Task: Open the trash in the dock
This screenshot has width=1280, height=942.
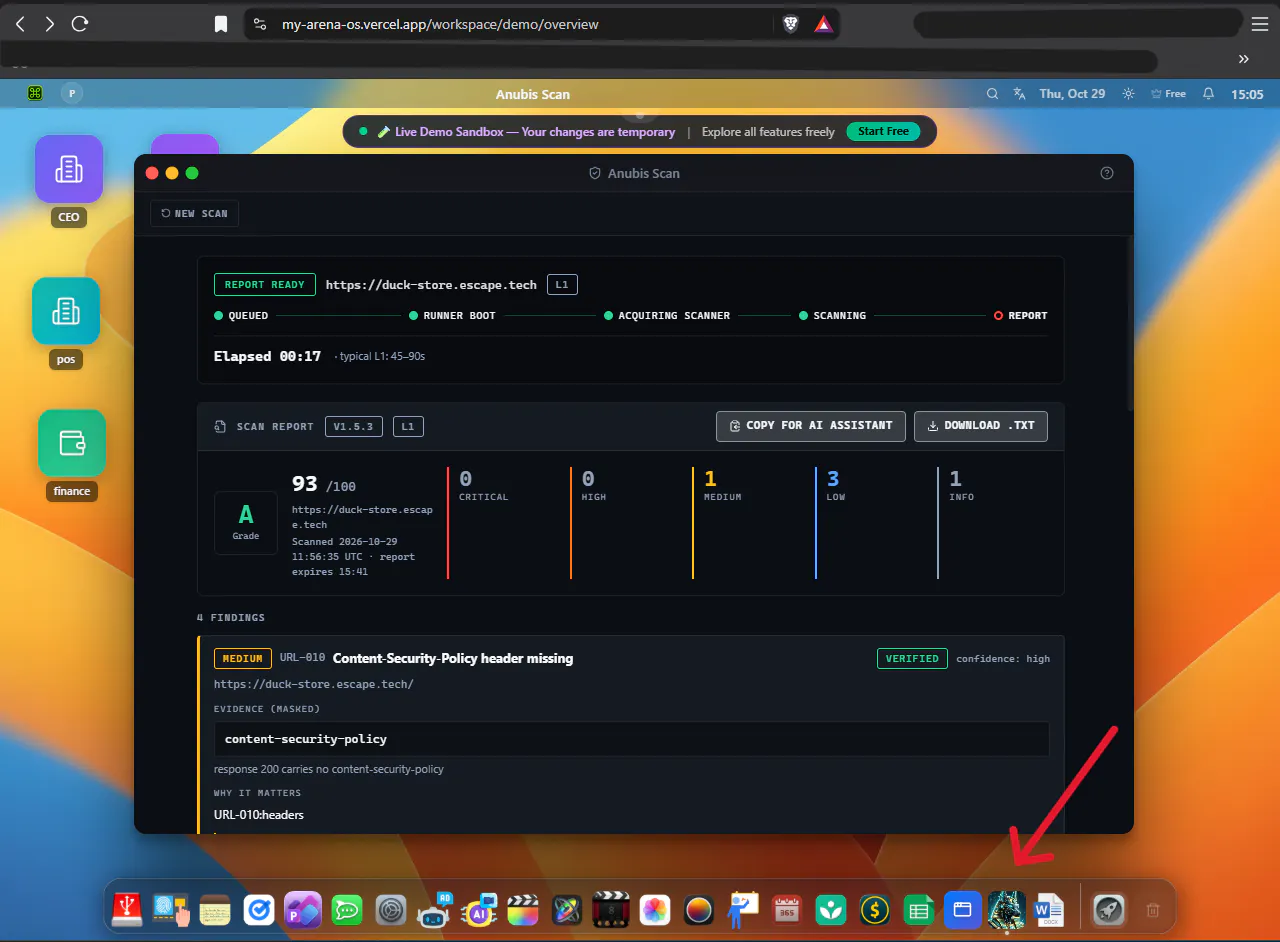Action: click(1153, 910)
